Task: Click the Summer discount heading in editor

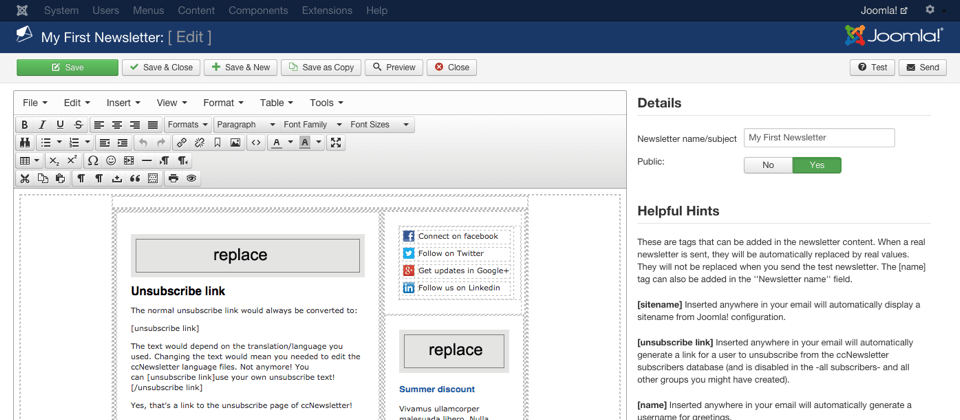Action: pyautogui.click(x=437, y=389)
